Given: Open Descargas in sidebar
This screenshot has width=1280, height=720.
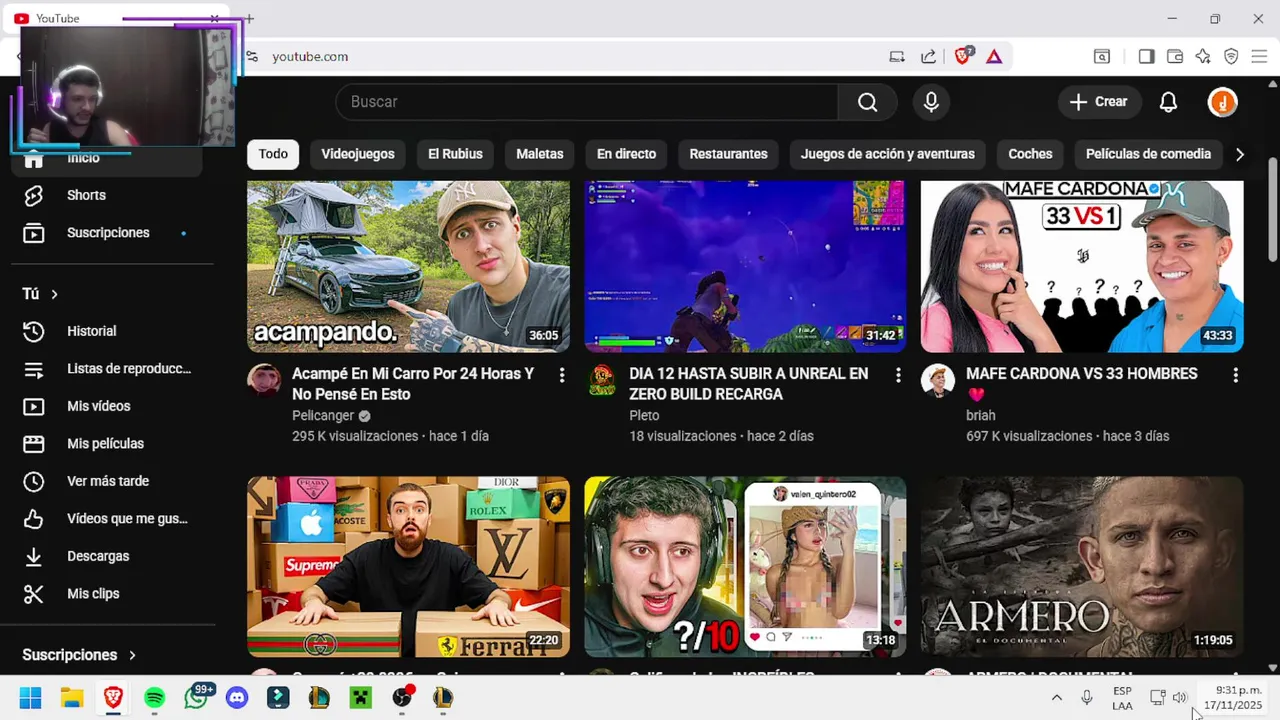Looking at the screenshot, I should tap(107, 556).
